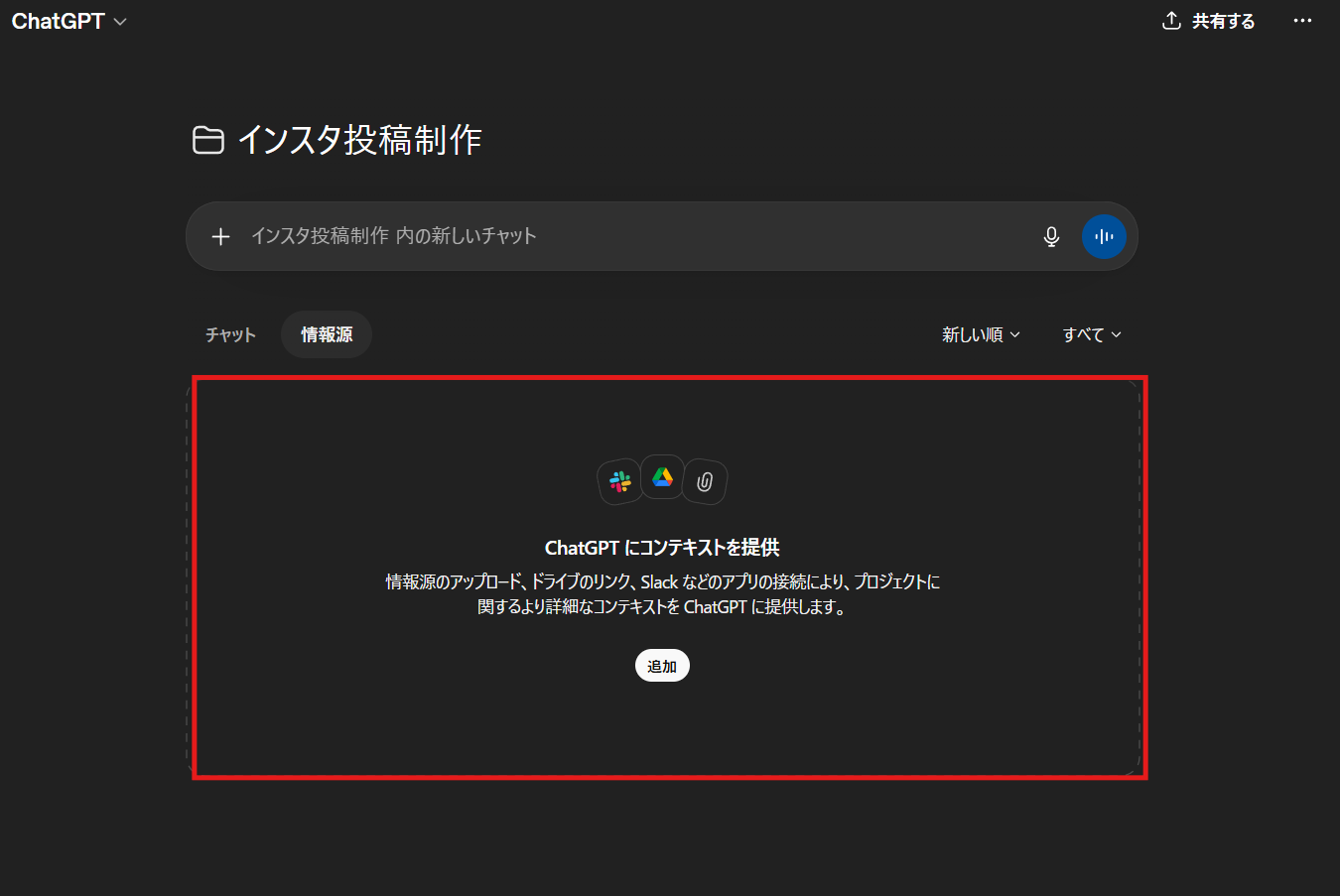Click the share upload icon

point(1173,20)
